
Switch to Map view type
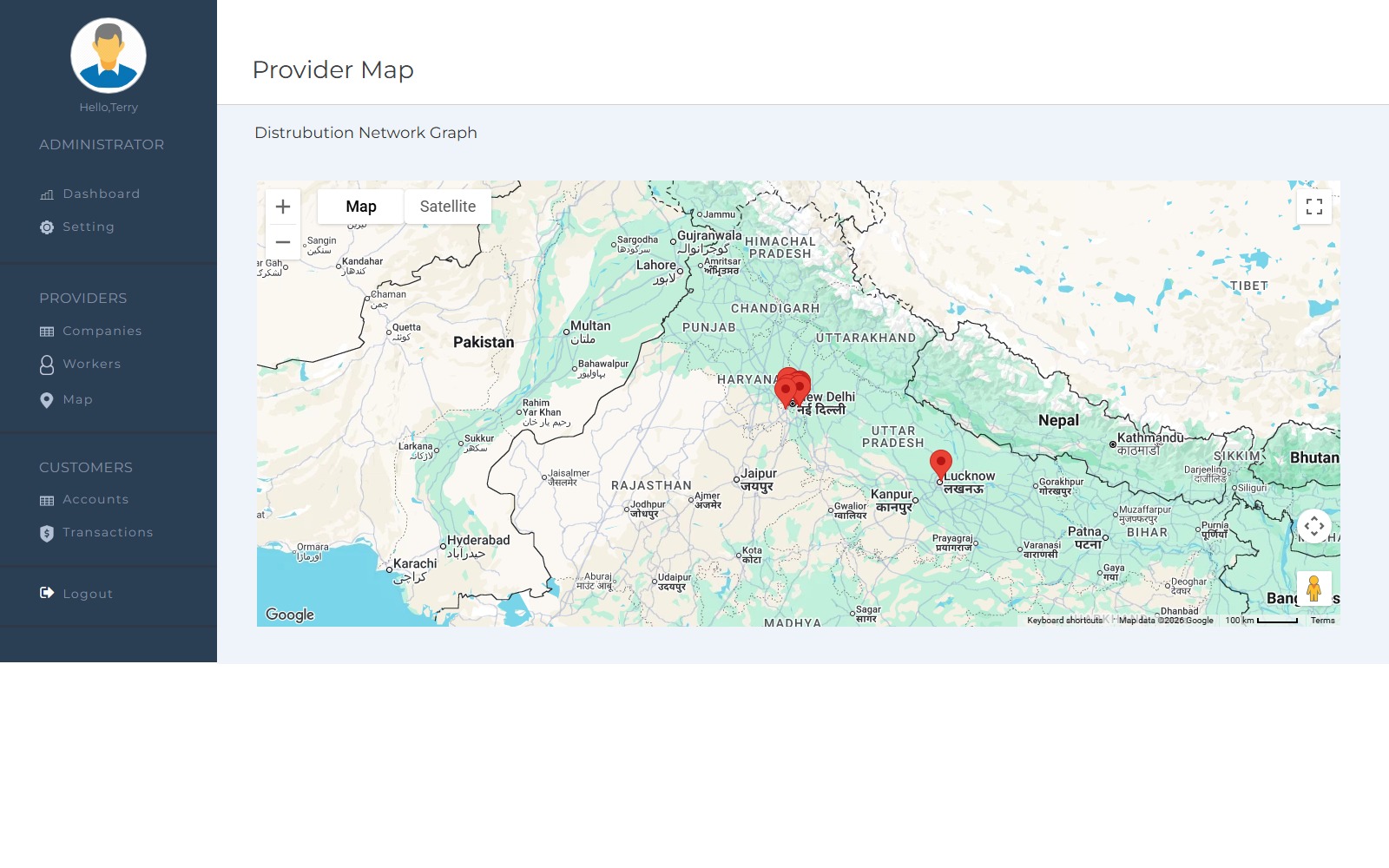coord(360,207)
